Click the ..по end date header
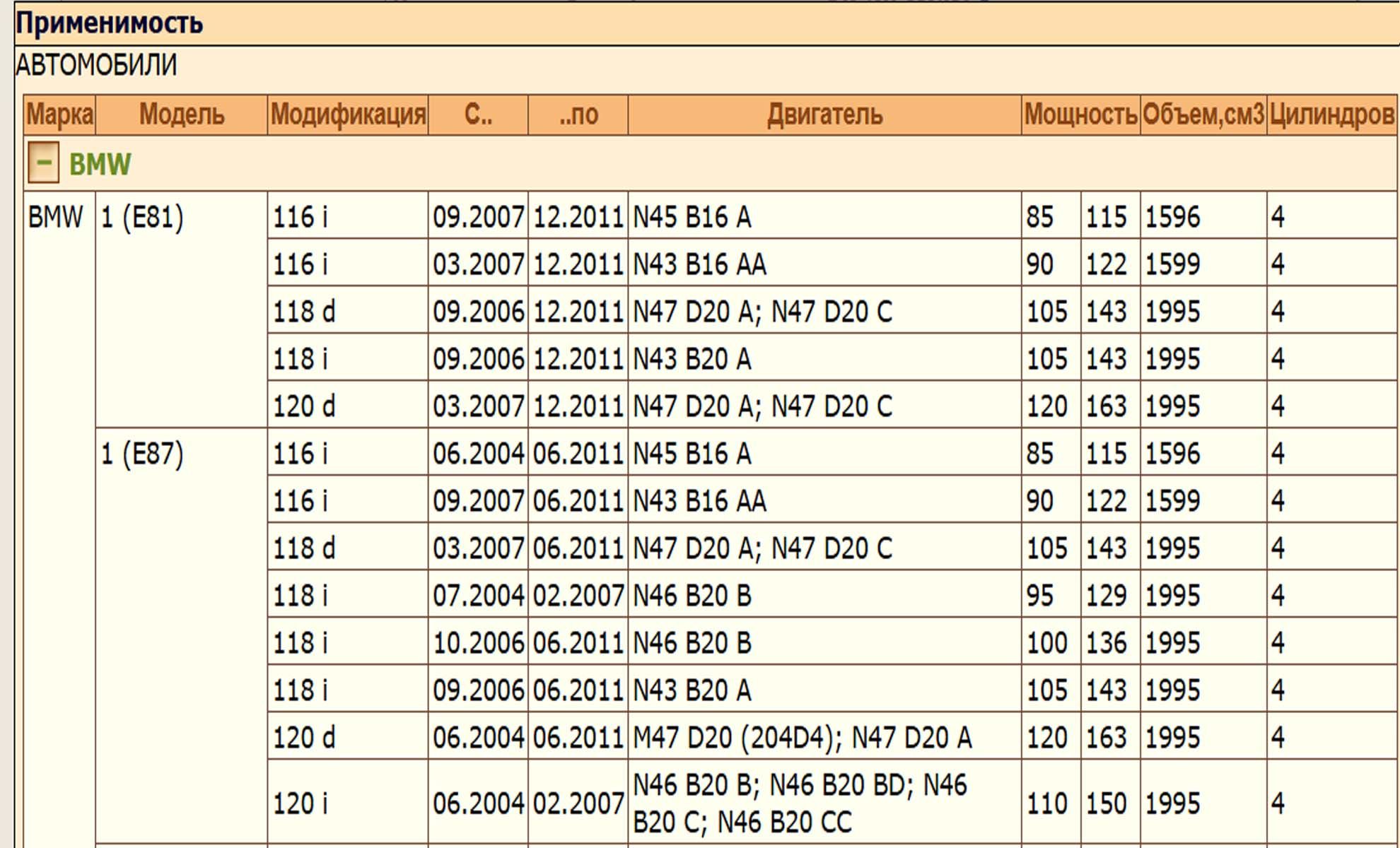The height and width of the screenshot is (848, 1400). pyautogui.click(x=578, y=114)
